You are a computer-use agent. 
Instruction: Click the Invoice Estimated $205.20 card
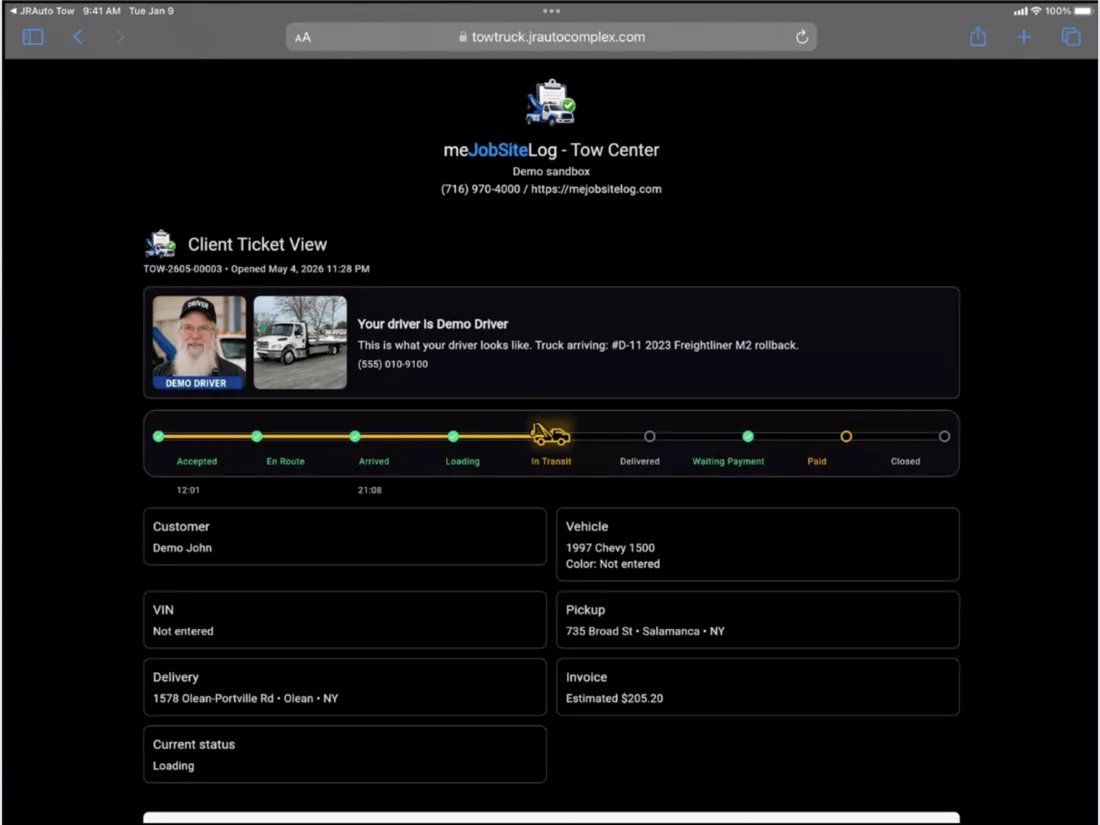tap(758, 688)
